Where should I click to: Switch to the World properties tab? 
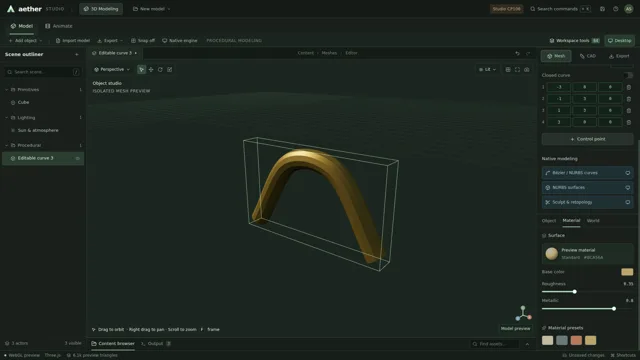593,221
